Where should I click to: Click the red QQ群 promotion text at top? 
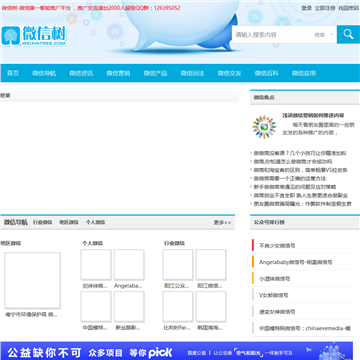(91, 8)
